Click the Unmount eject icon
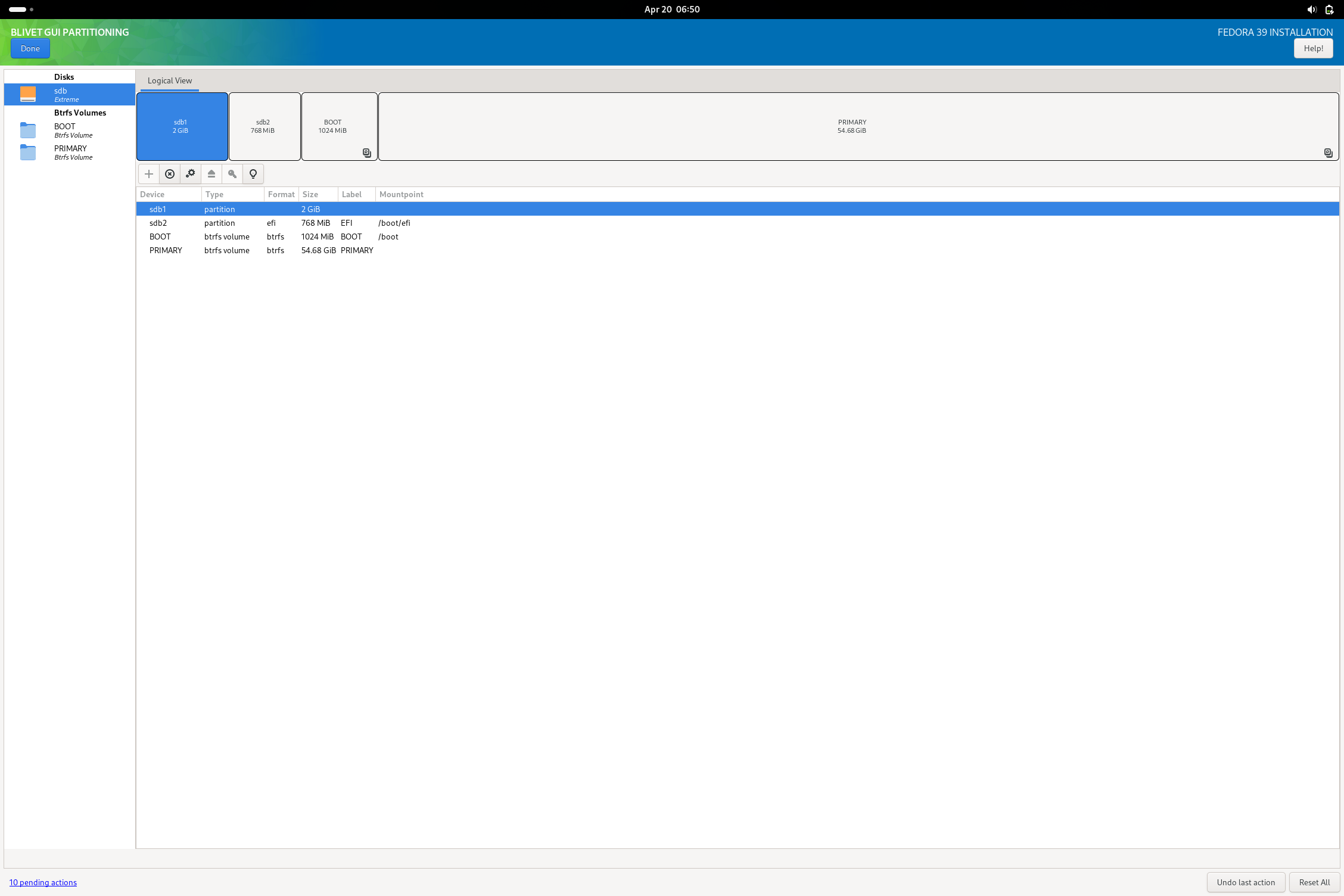Viewport: 1344px width, 896px height. 211,174
